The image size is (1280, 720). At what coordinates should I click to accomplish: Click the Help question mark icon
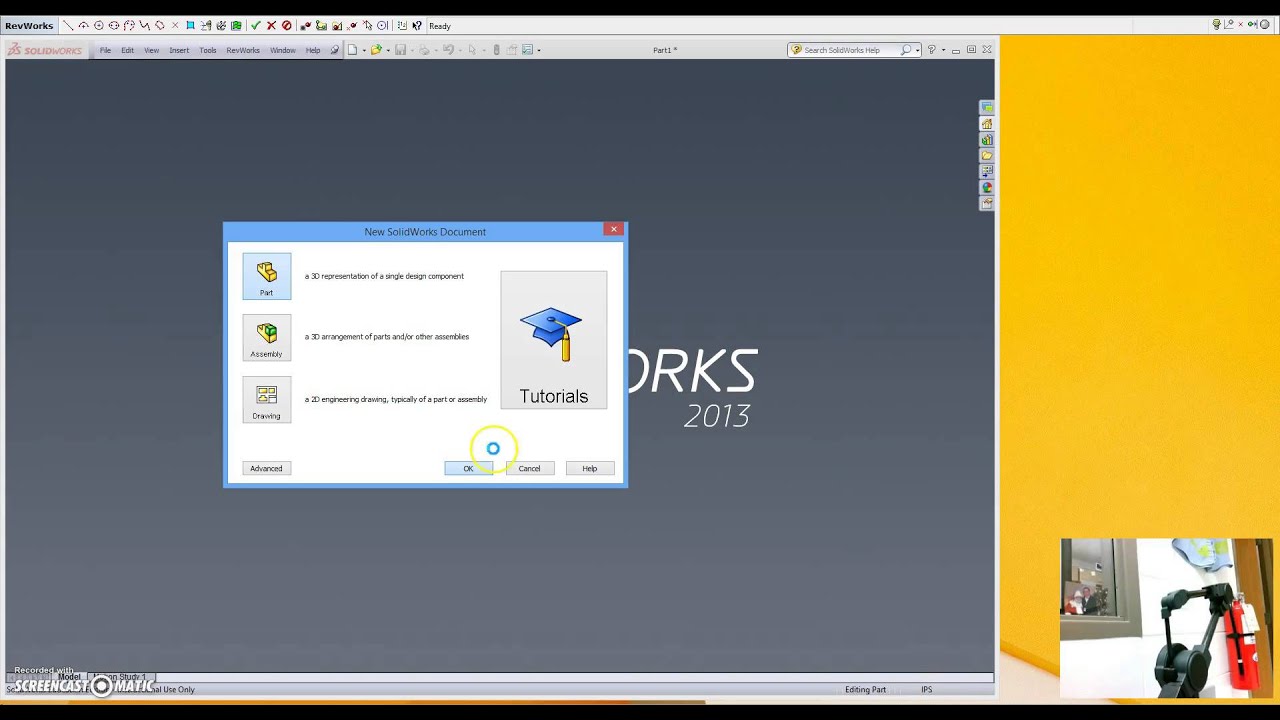point(931,50)
